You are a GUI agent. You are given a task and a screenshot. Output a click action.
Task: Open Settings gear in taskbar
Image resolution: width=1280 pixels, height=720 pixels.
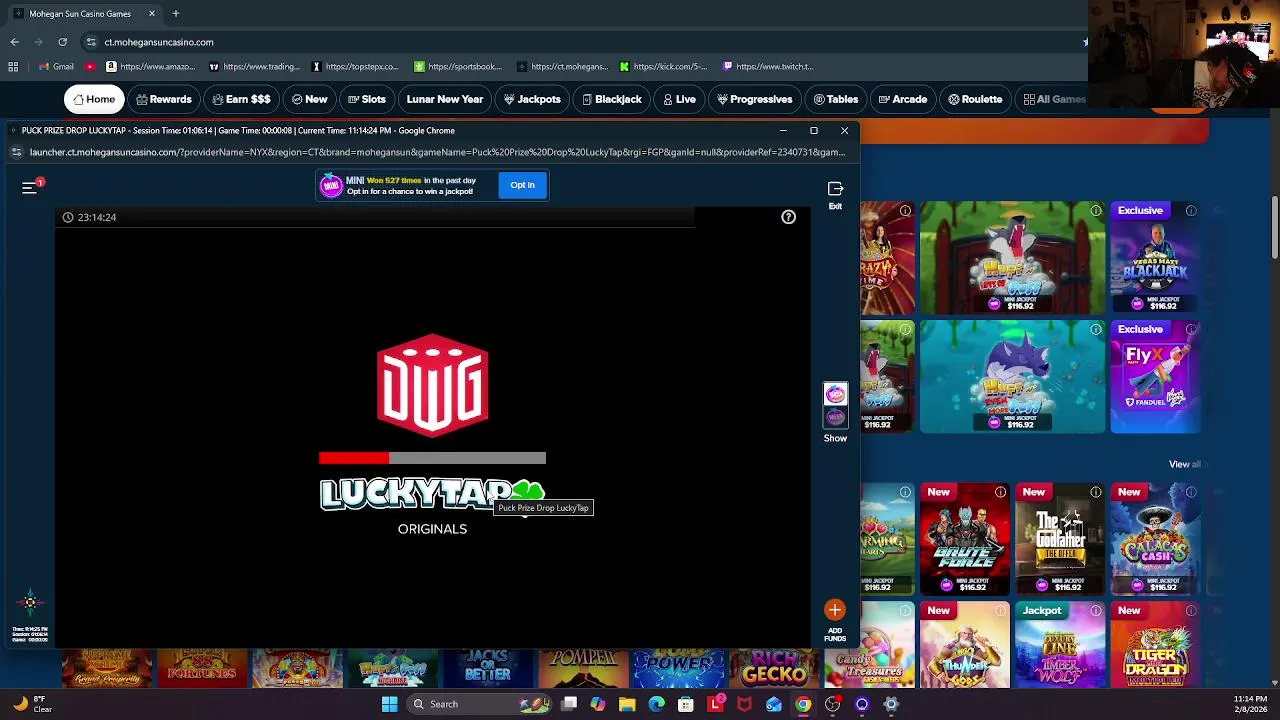[x=891, y=704]
